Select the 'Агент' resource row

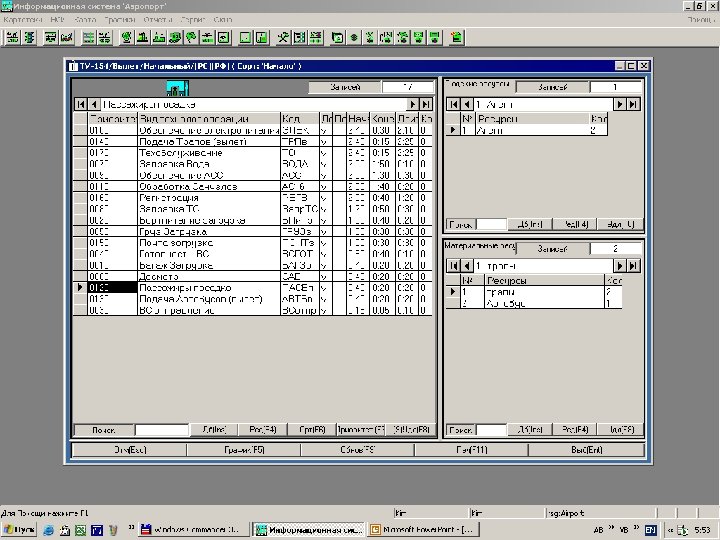coord(527,130)
